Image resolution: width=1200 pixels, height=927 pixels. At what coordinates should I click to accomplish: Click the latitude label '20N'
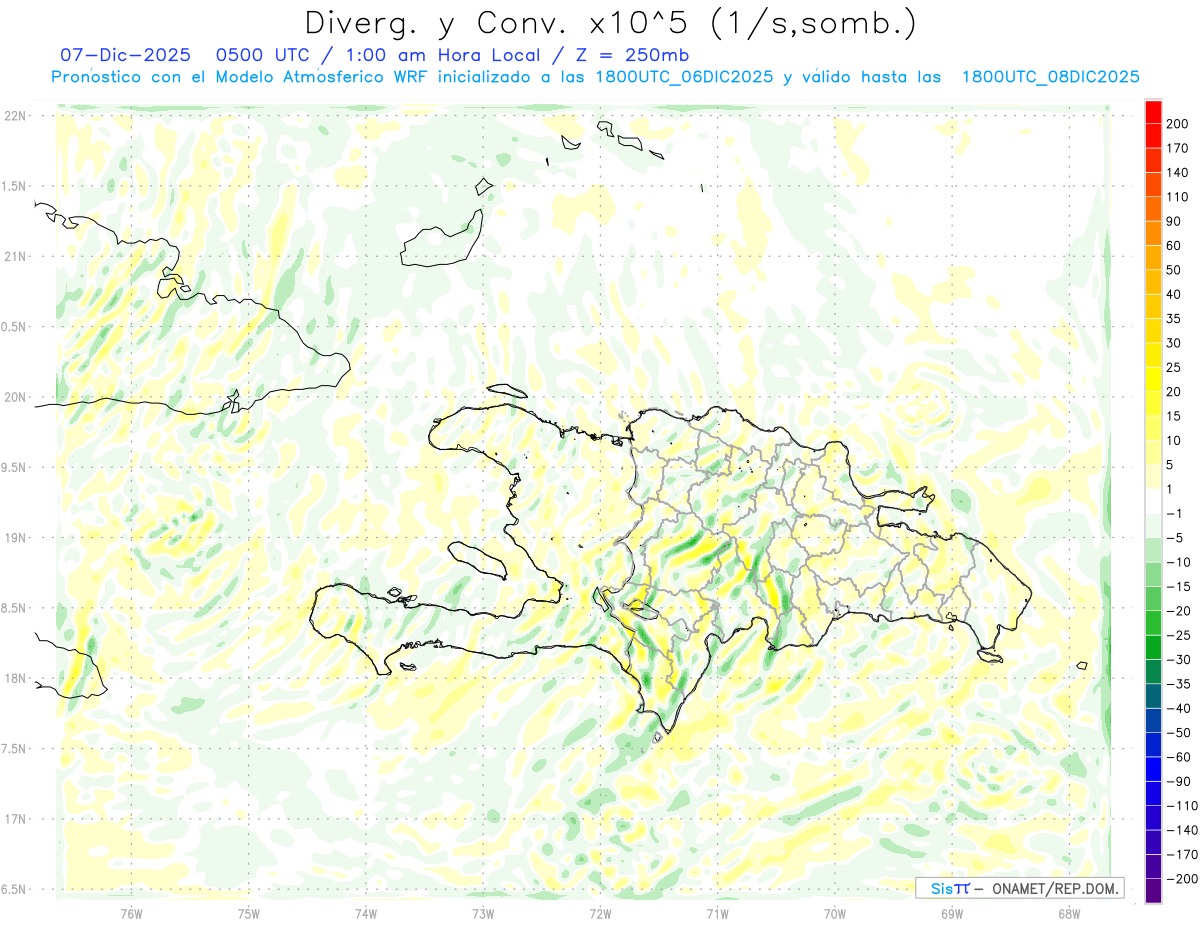(x=14, y=397)
